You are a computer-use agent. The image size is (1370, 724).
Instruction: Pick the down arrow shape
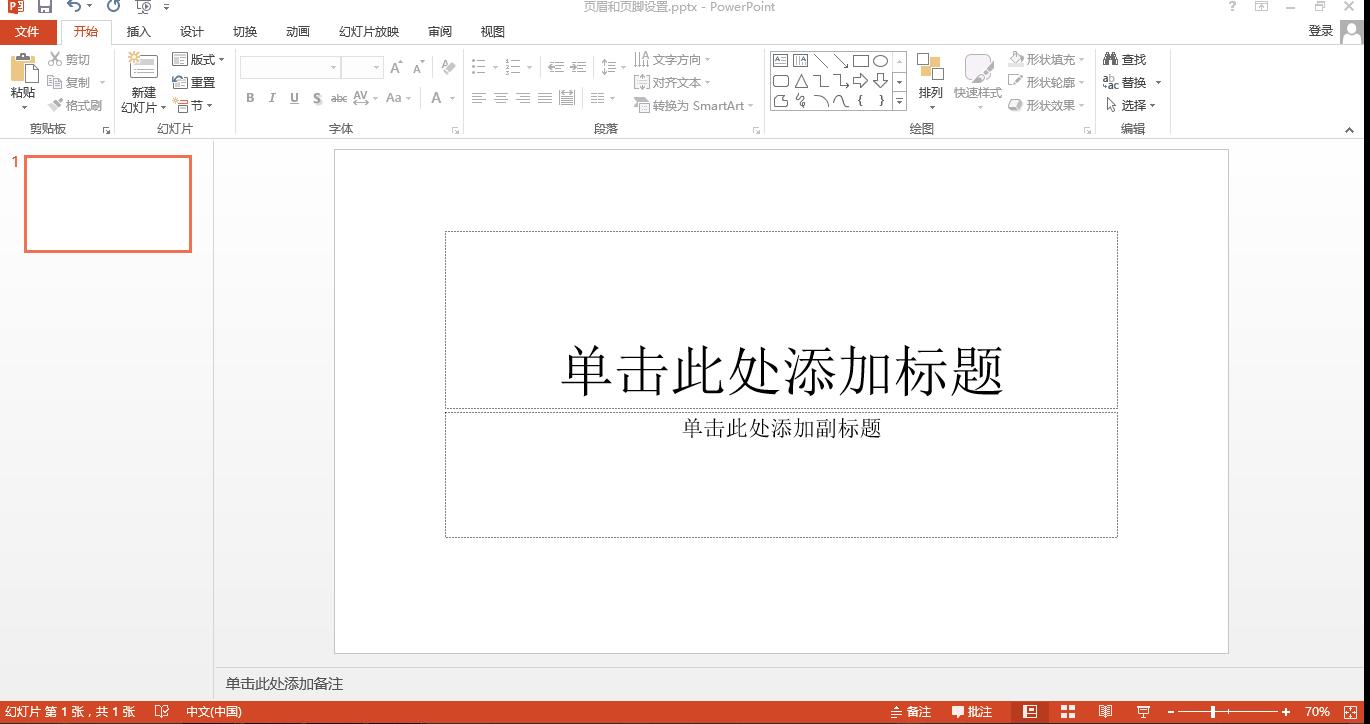[880, 81]
